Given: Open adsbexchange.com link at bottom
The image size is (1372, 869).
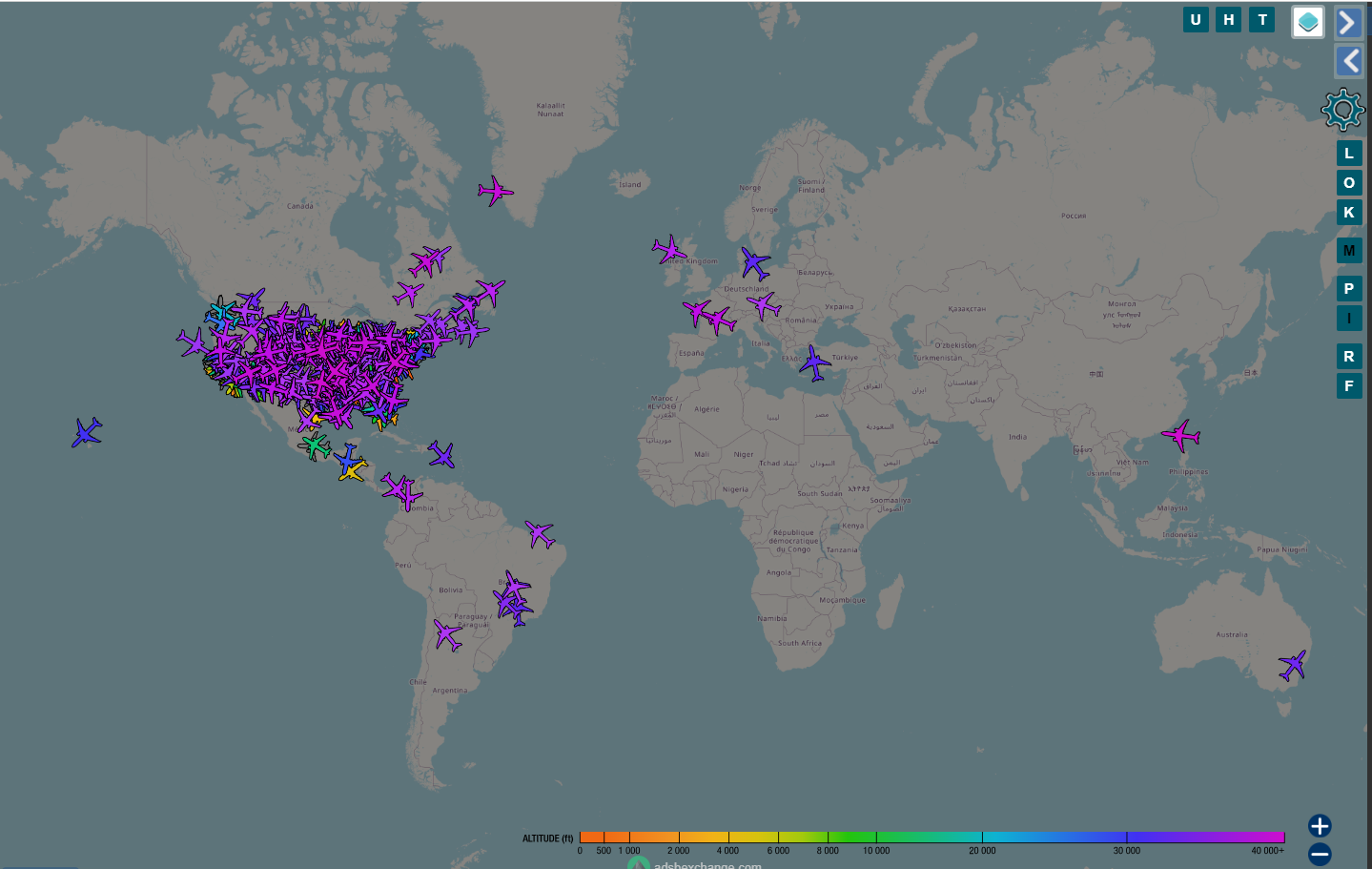Looking at the screenshot, I should [x=707, y=865].
